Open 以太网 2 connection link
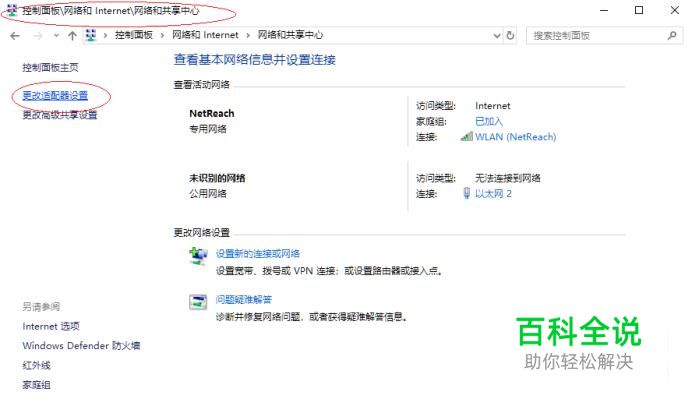Viewport: 692px width, 406px height. [493, 194]
